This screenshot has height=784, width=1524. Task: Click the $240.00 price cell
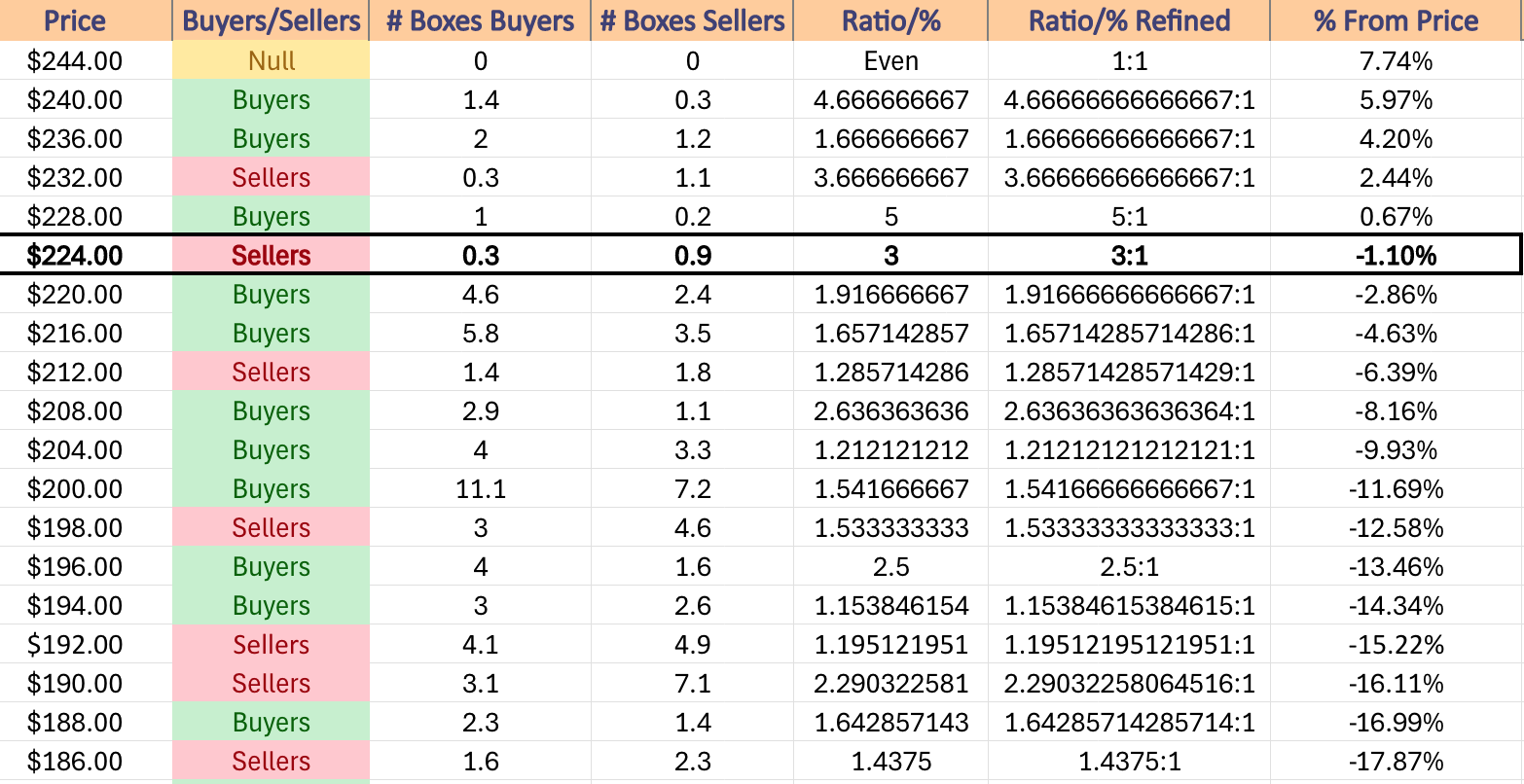pyautogui.click(x=86, y=100)
